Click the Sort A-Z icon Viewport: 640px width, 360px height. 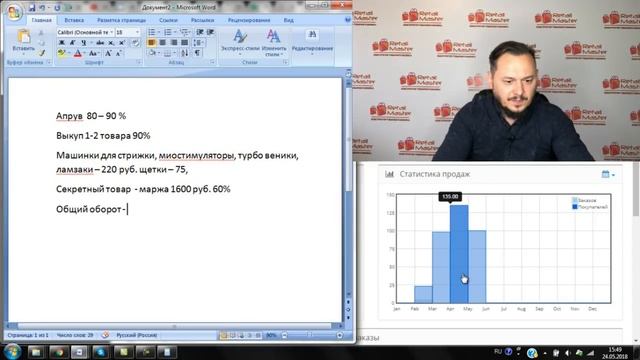[185, 53]
